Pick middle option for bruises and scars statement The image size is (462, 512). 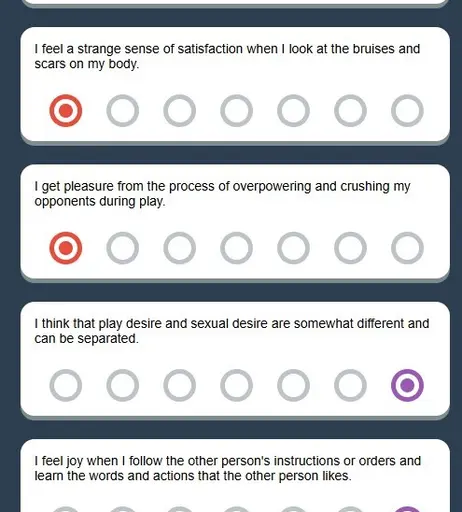[x=236, y=111]
